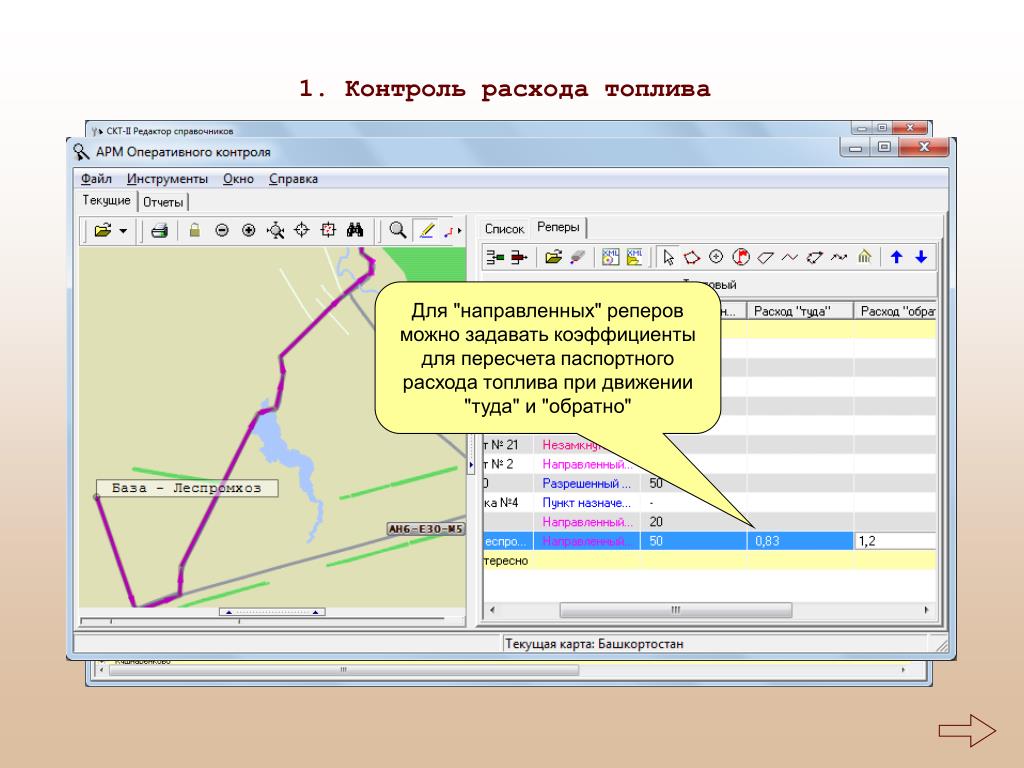The width and height of the screenshot is (1024, 768).
Task: Select the 'Направленный' row with value 20
Action: (709, 522)
